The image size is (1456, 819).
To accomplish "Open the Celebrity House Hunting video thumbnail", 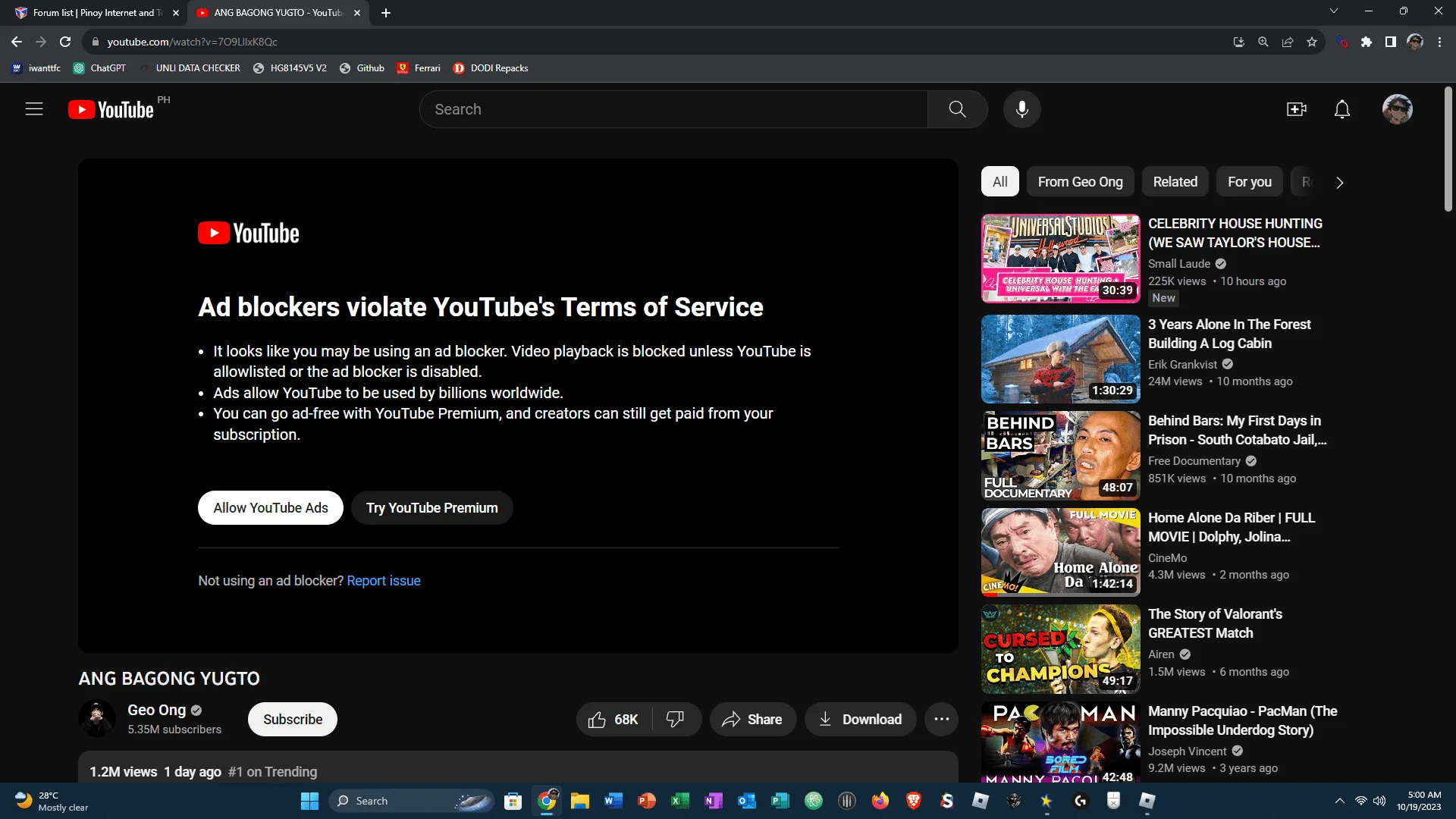I will tap(1060, 259).
